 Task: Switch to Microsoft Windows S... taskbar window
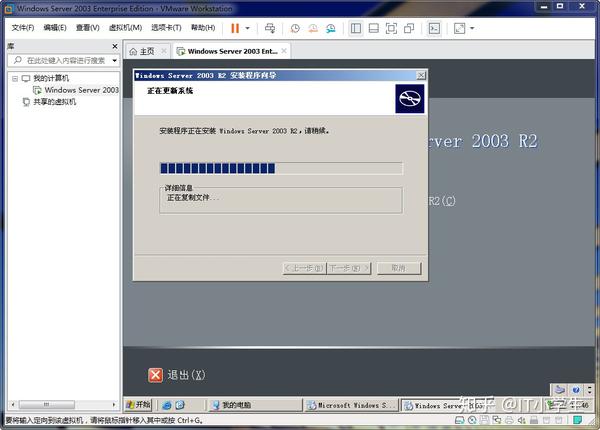tap(351, 405)
